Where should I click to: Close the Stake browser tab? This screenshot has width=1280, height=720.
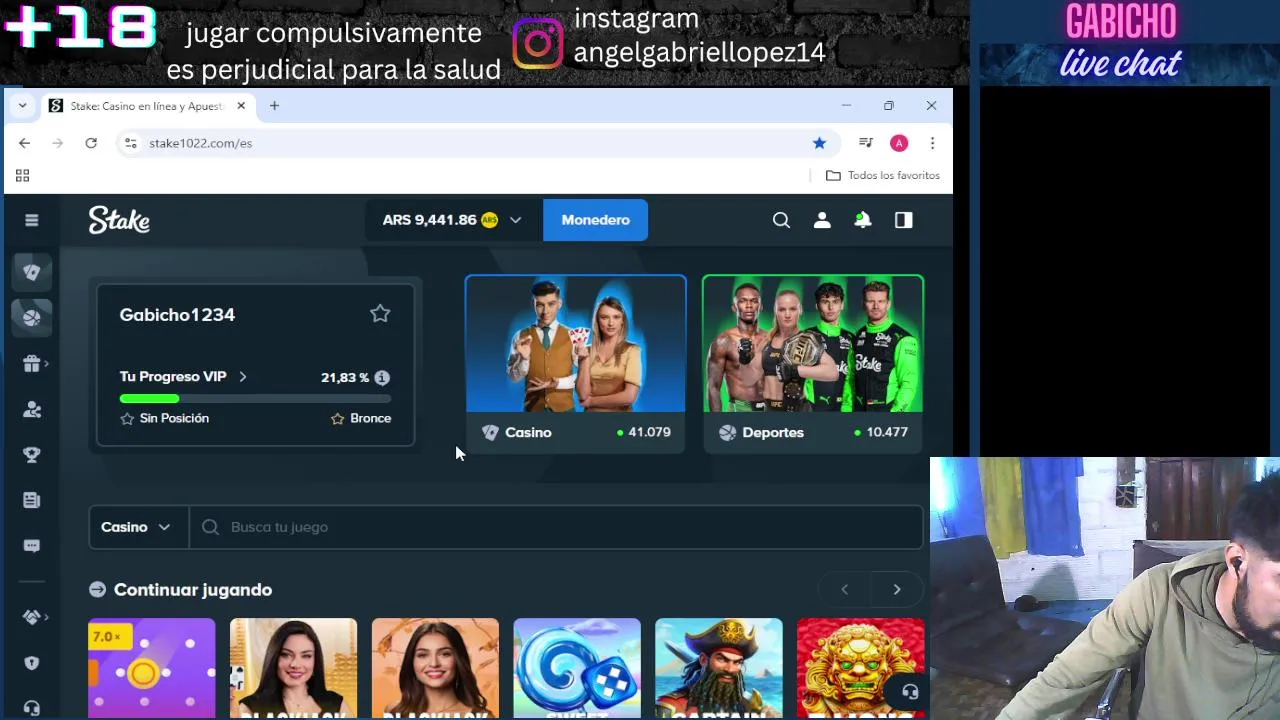coord(241,106)
